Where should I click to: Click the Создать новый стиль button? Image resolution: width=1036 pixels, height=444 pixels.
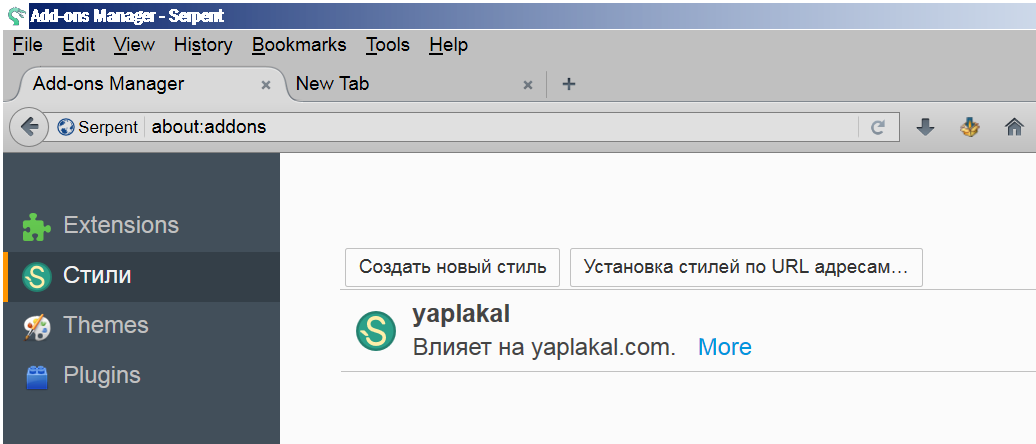(453, 267)
